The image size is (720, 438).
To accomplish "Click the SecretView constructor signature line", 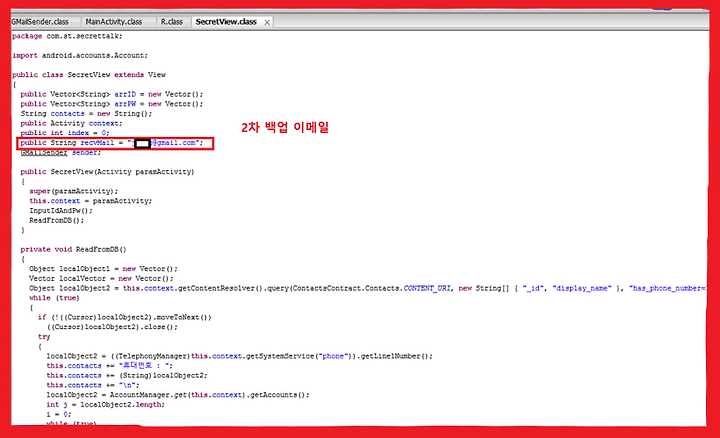I will pos(107,172).
